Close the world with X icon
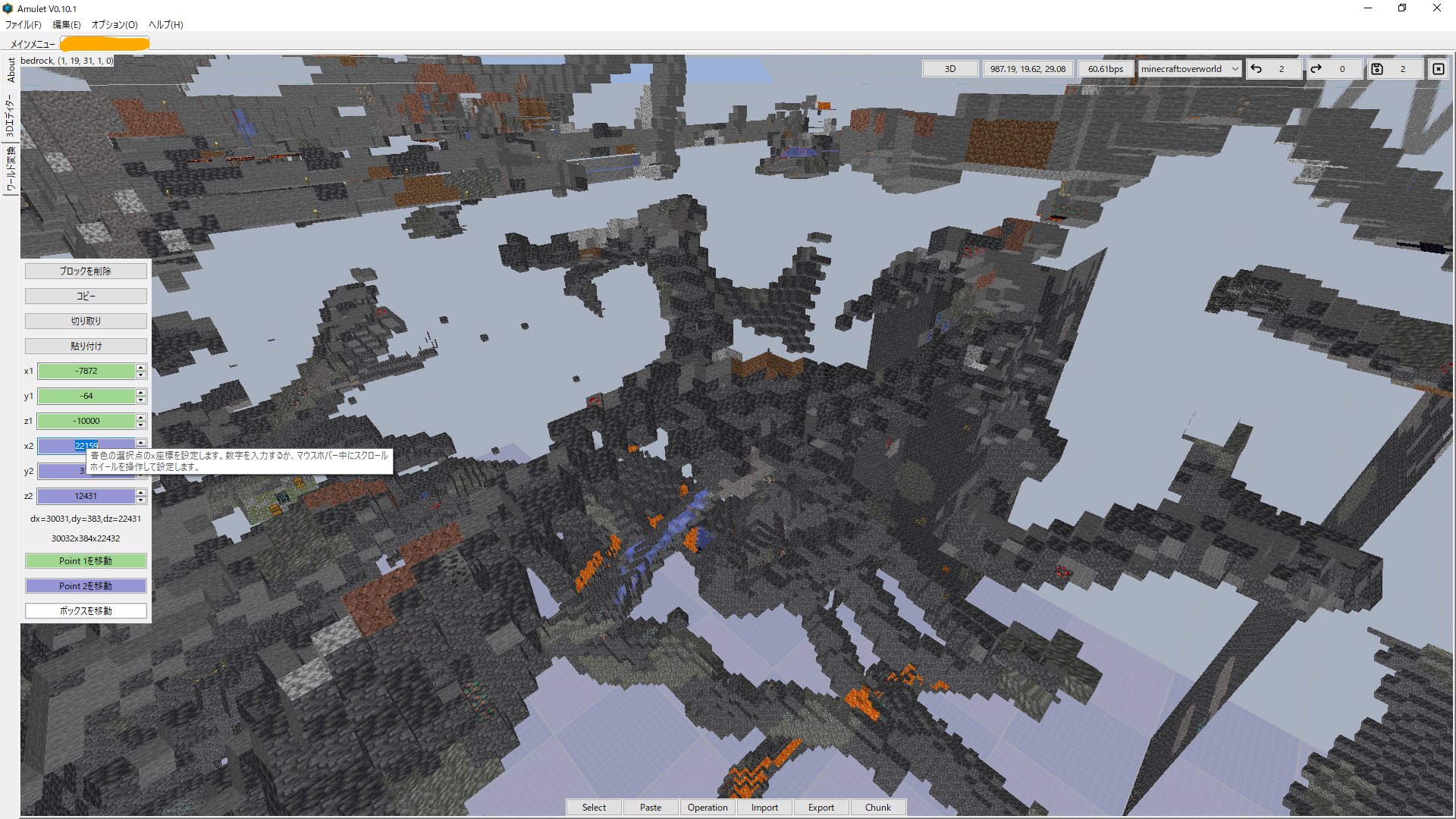Viewport: 1456px width, 819px height. [1438, 69]
